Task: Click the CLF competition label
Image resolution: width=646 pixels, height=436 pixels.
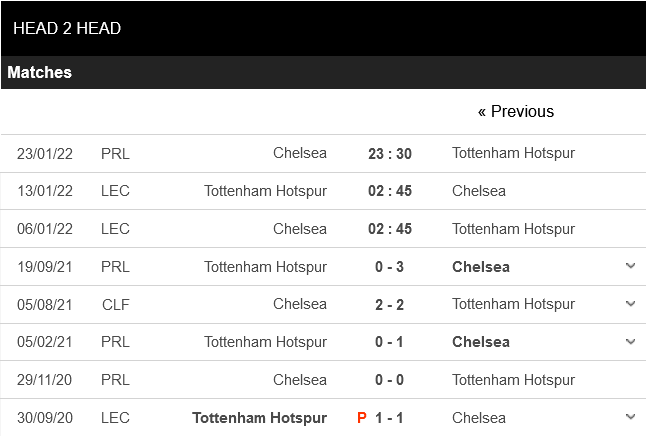Action: [x=115, y=304]
